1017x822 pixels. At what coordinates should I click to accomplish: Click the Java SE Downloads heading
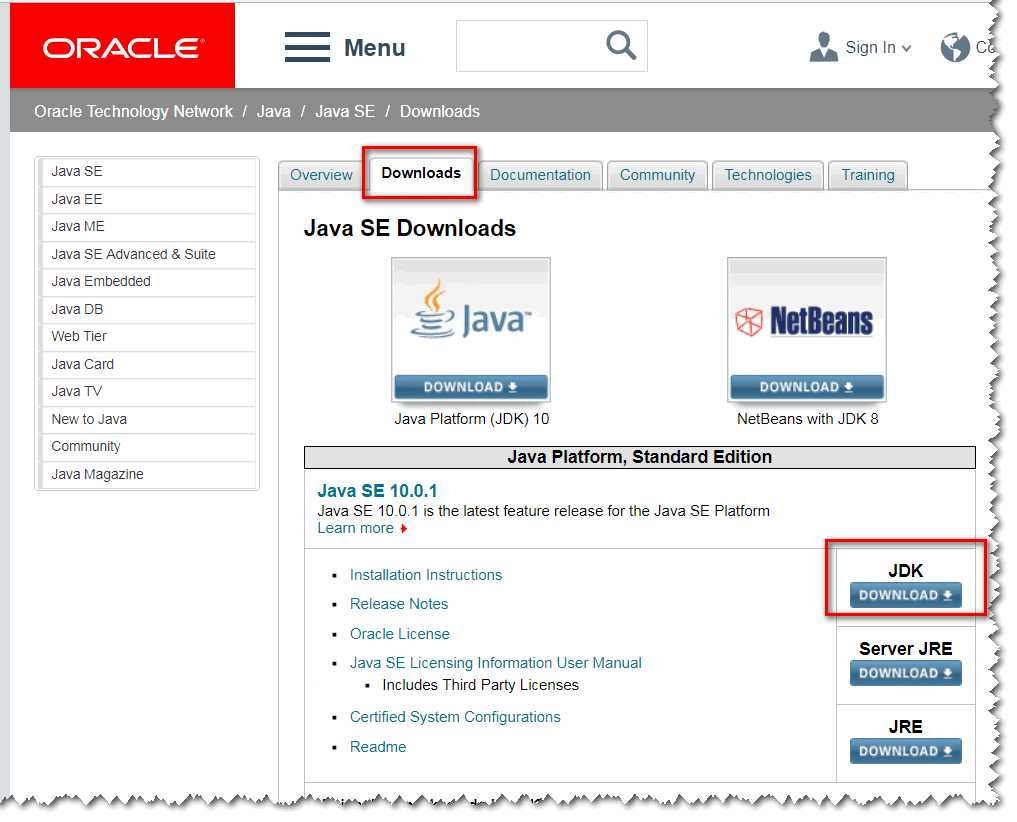pyautogui.click(x=410, y=228)
